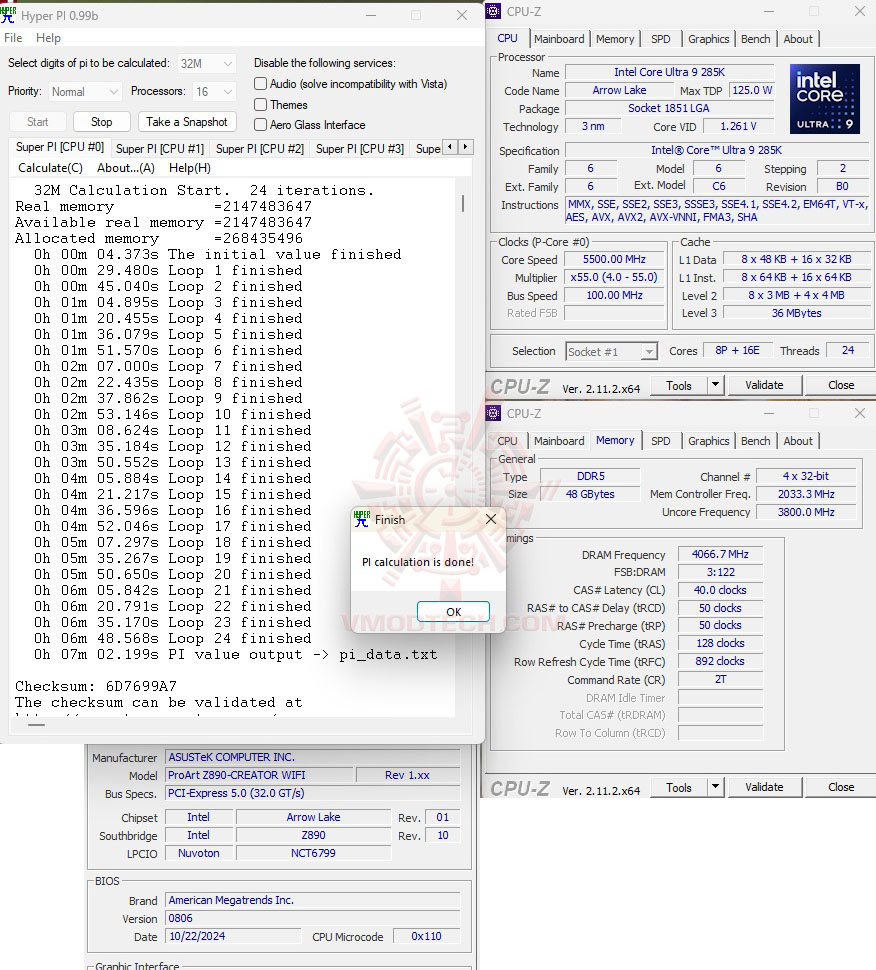Viewport: 876px width, 970px height.
Task: Click Close in lower CPU-Z window
Action: pyautogui.click(x=841, y=787)
